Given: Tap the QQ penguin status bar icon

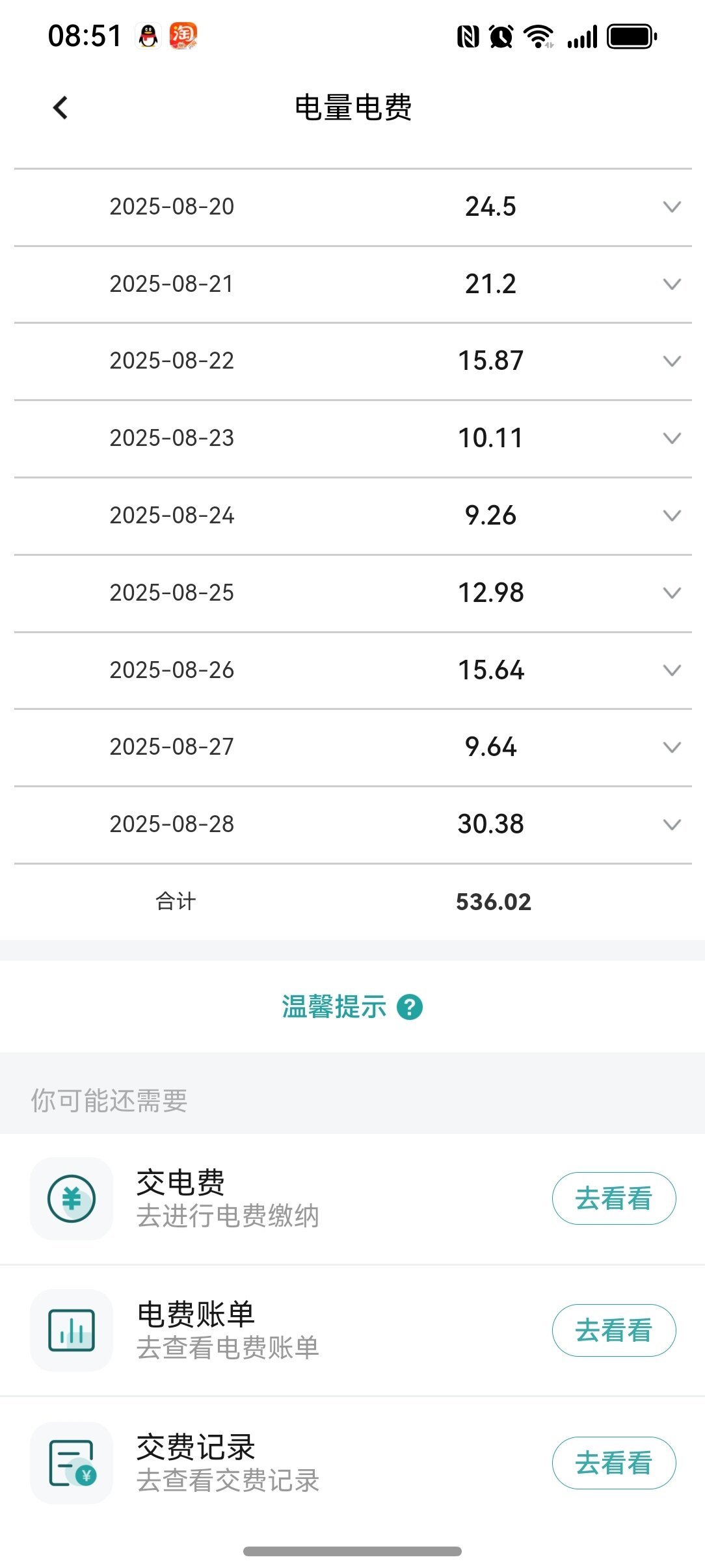Looking at the screenshot, I should point(149,36).
